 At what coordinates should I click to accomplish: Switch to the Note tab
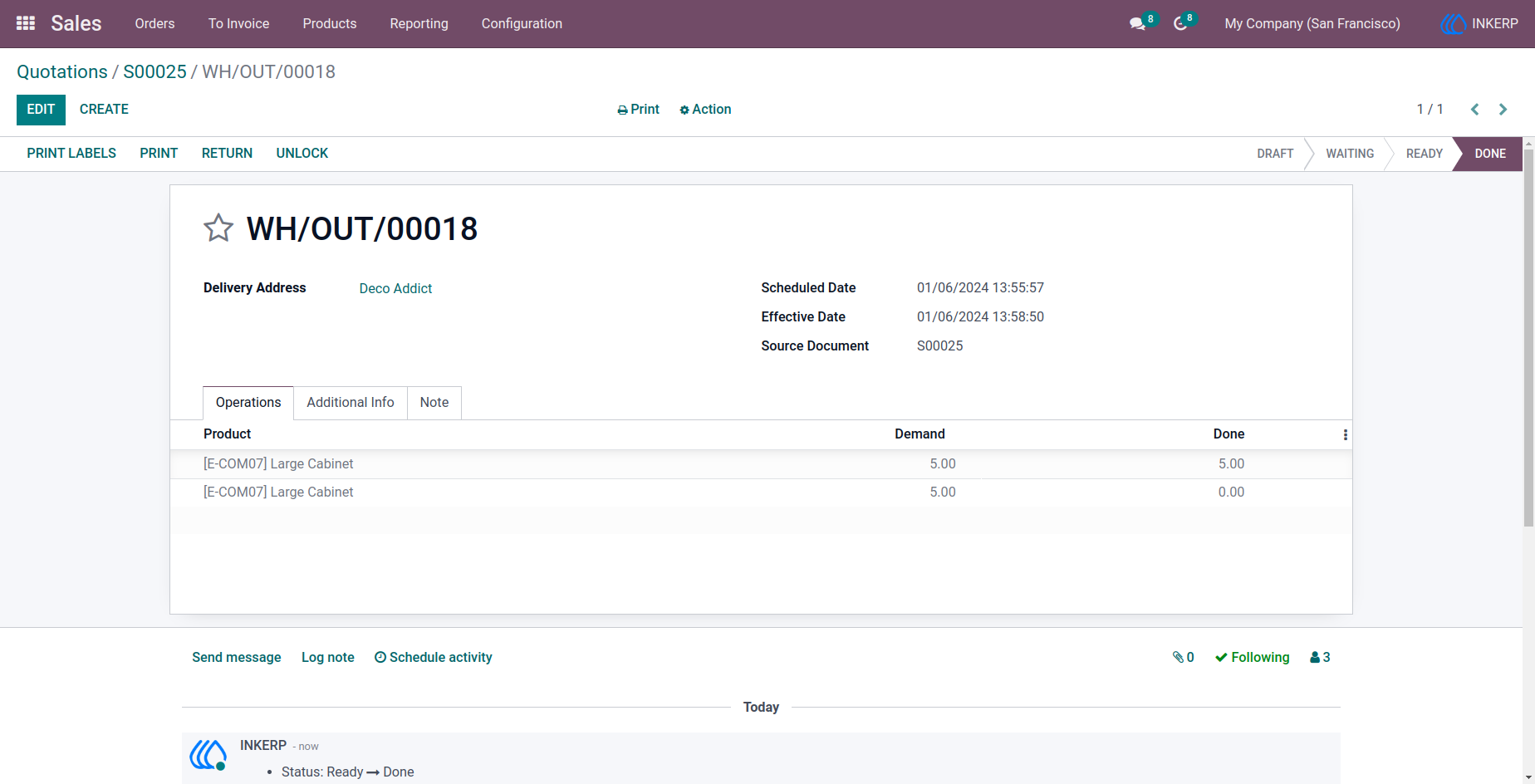tap(434, 403)
